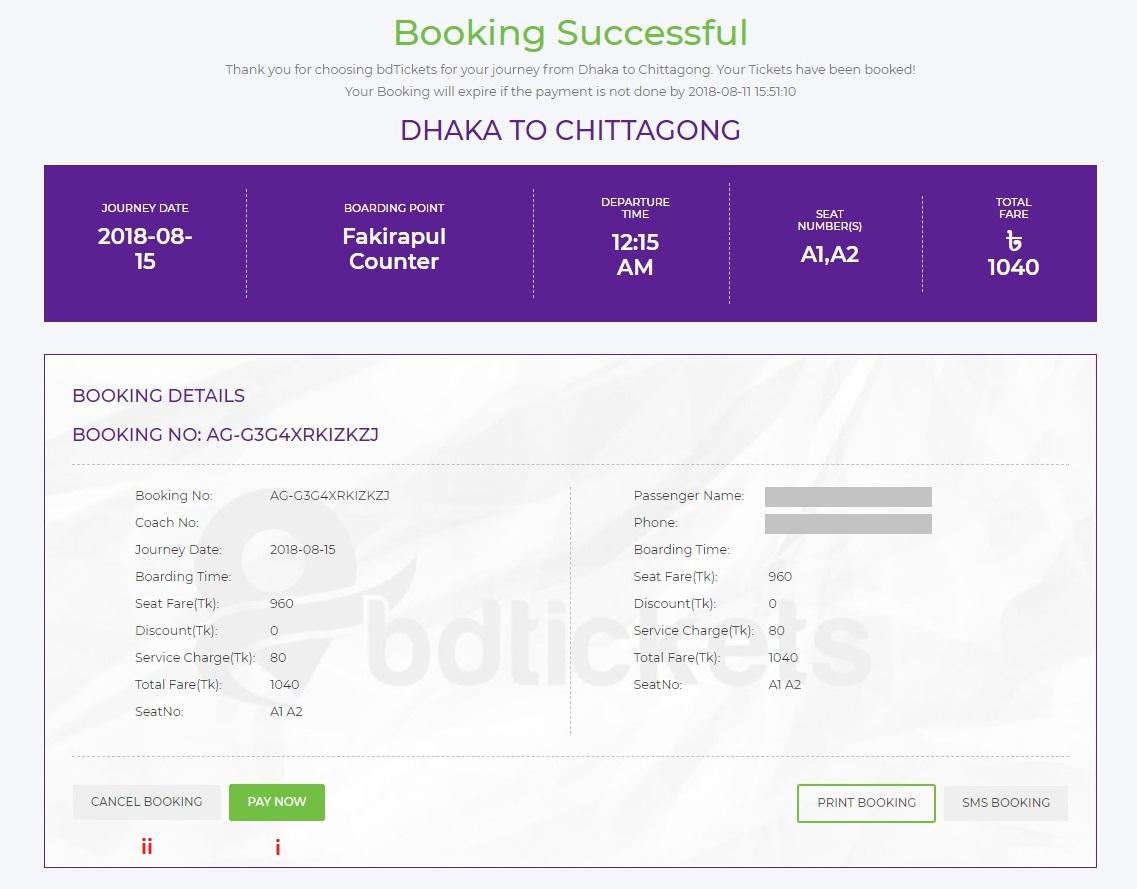The image size is (1137, 889).
Task: Click the Booking Successful heading
Action: coord(570,33)
